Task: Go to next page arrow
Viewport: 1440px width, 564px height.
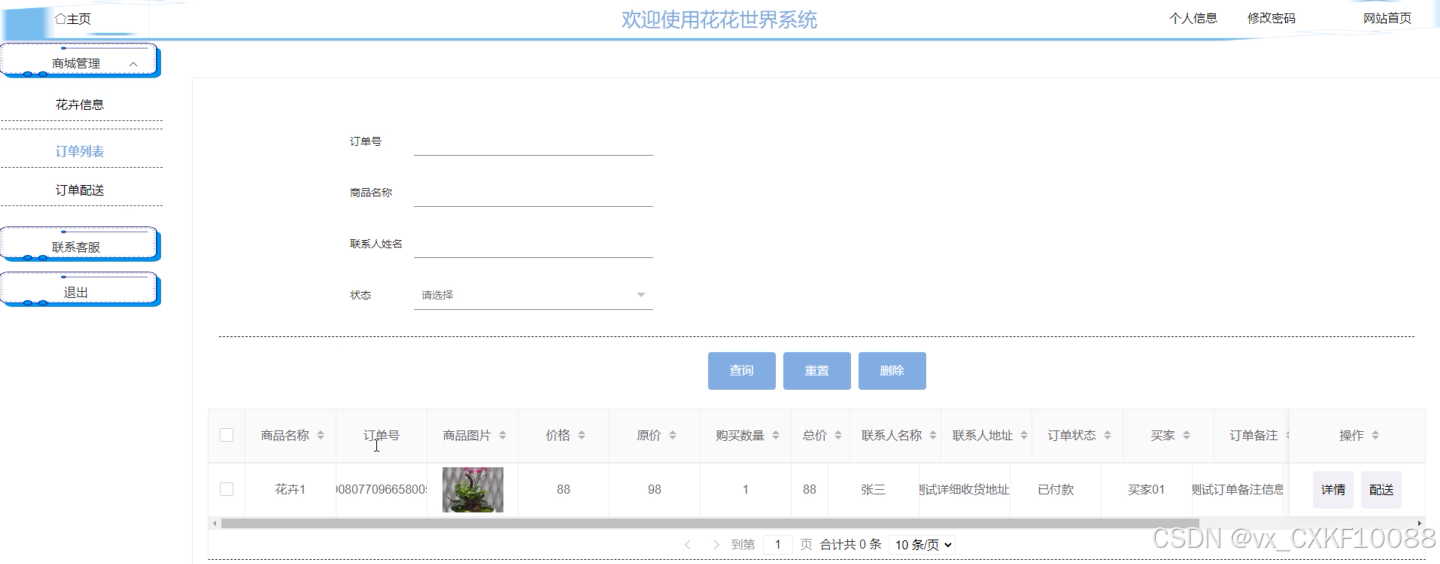Action: [x=716, y=545]
